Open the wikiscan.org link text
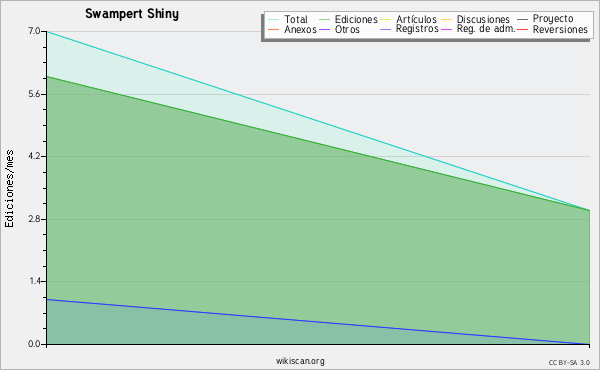This screenshot has width=600, height=370. [300, 361]
